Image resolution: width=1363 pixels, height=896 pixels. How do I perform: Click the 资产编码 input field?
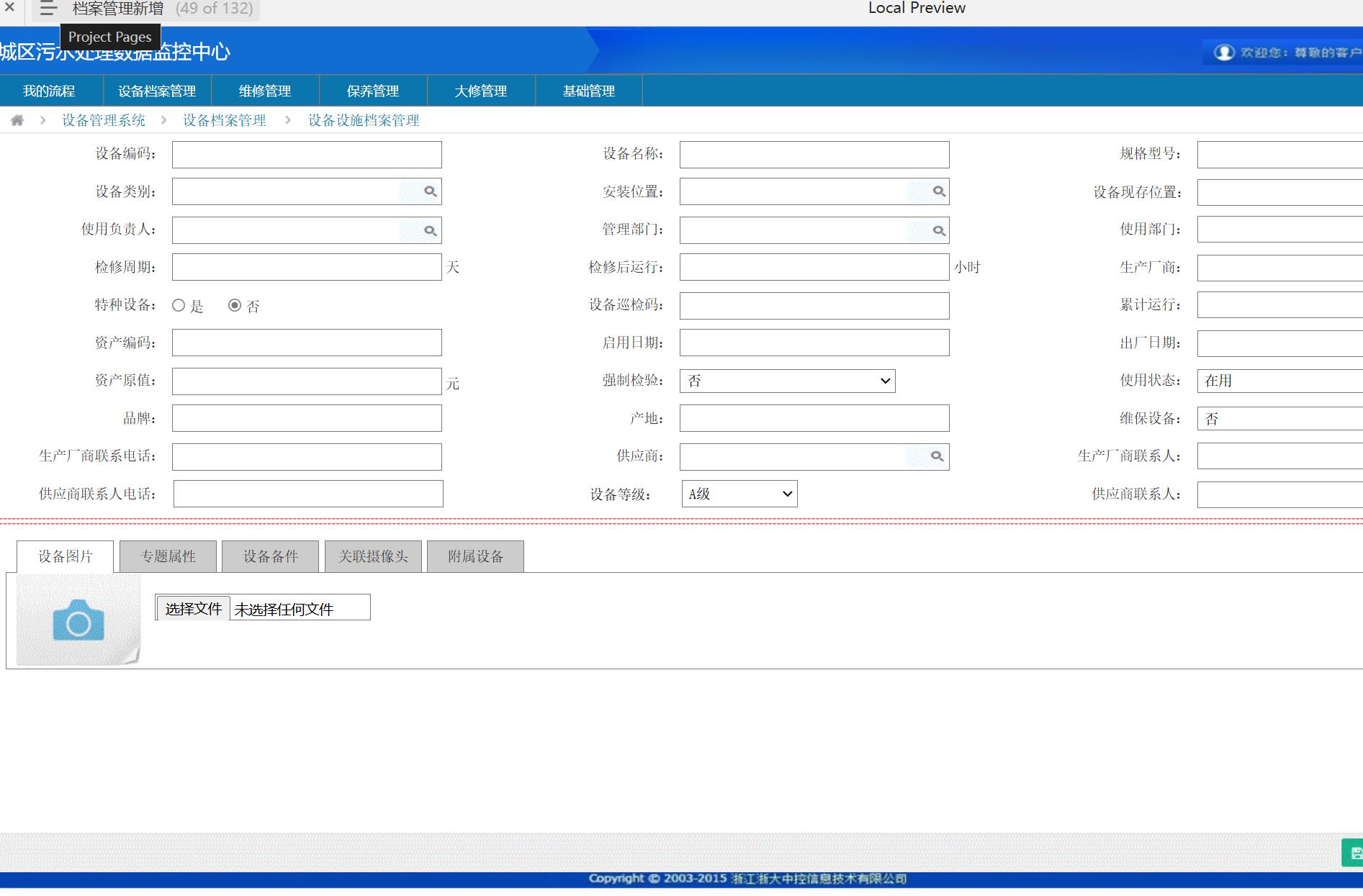pos(307,343)
